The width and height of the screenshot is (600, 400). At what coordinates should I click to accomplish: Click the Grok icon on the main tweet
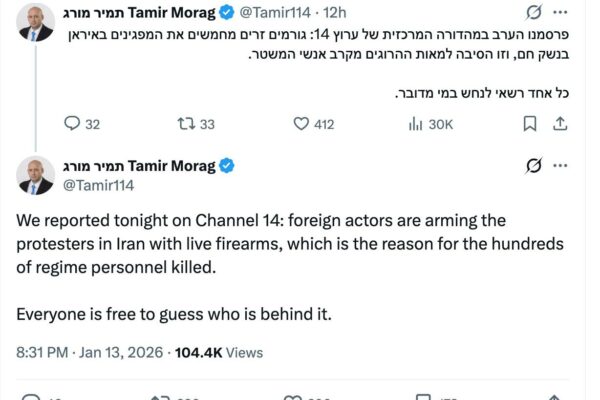click(x=534, y=166)
